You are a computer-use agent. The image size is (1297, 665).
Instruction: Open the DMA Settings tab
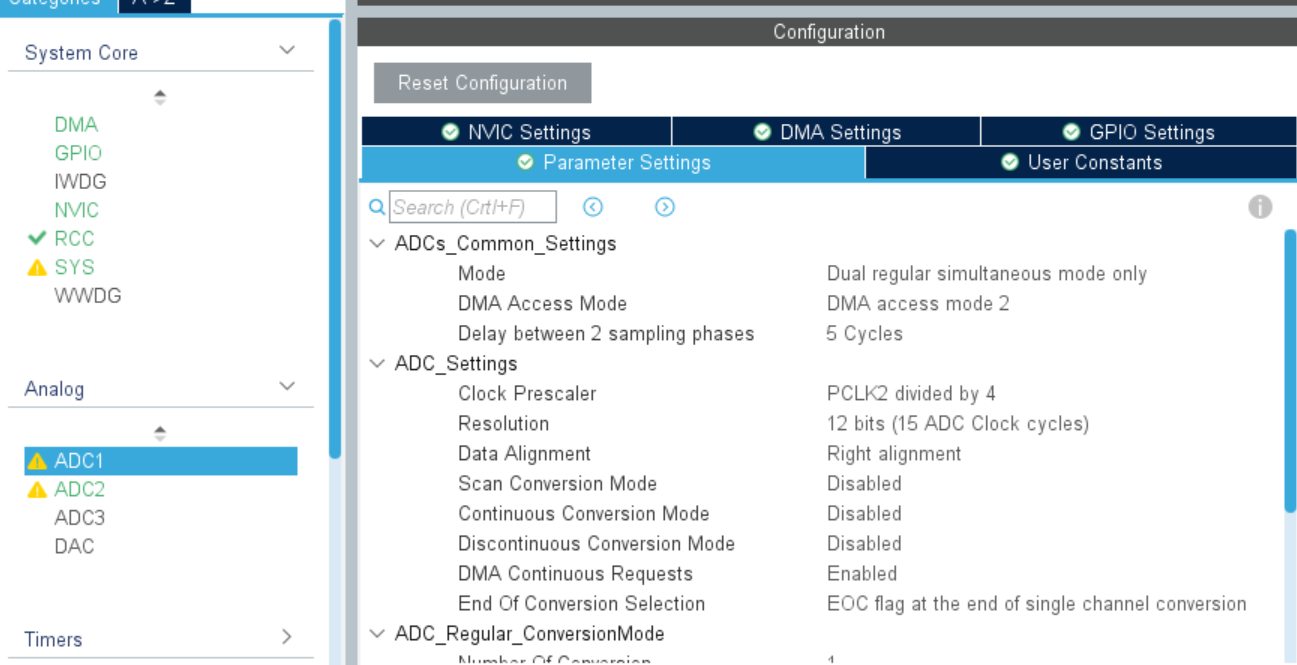click(827, 132)
